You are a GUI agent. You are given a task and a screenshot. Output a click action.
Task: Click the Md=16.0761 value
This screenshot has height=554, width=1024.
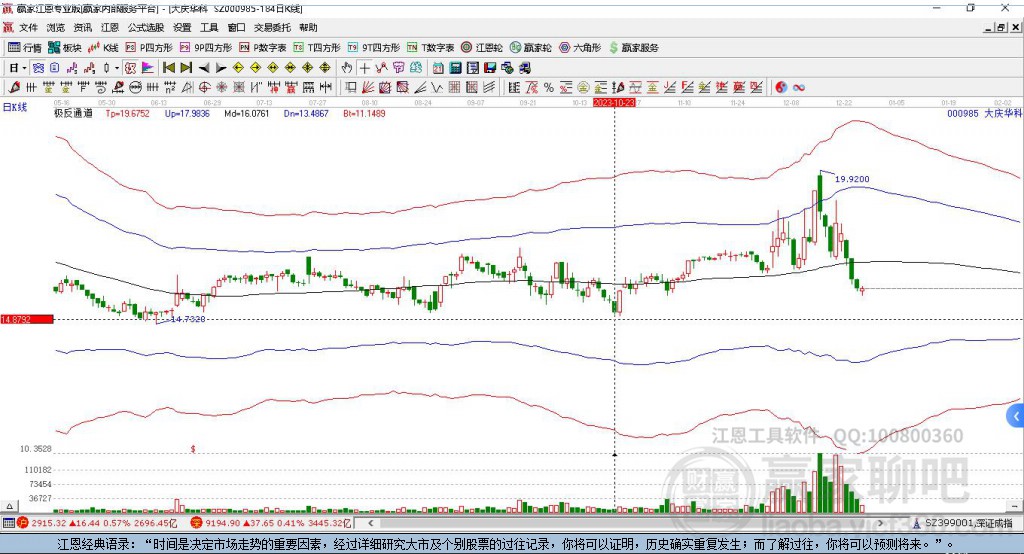tap(246, 113)
